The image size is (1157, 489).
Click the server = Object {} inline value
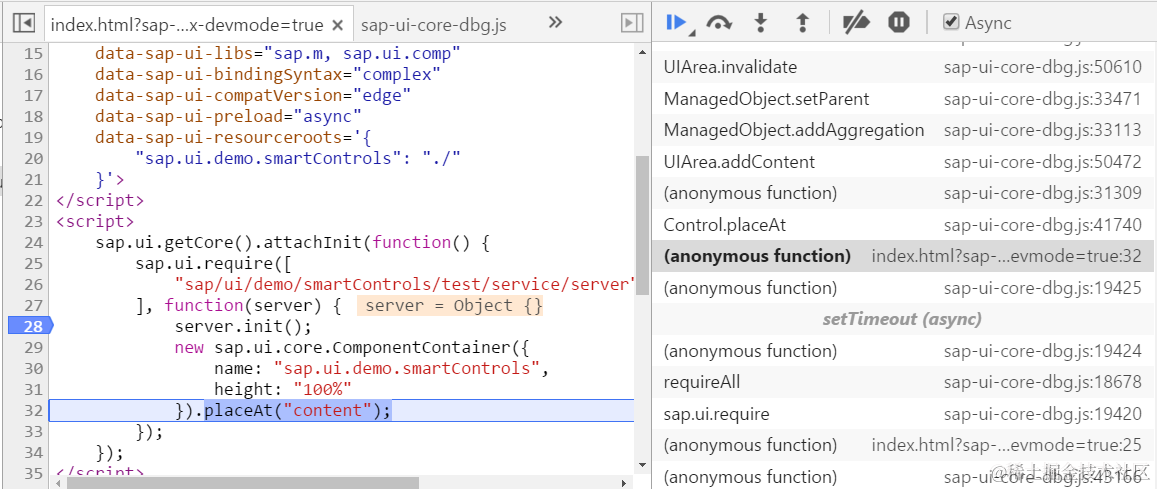click(x=450, y=305)
